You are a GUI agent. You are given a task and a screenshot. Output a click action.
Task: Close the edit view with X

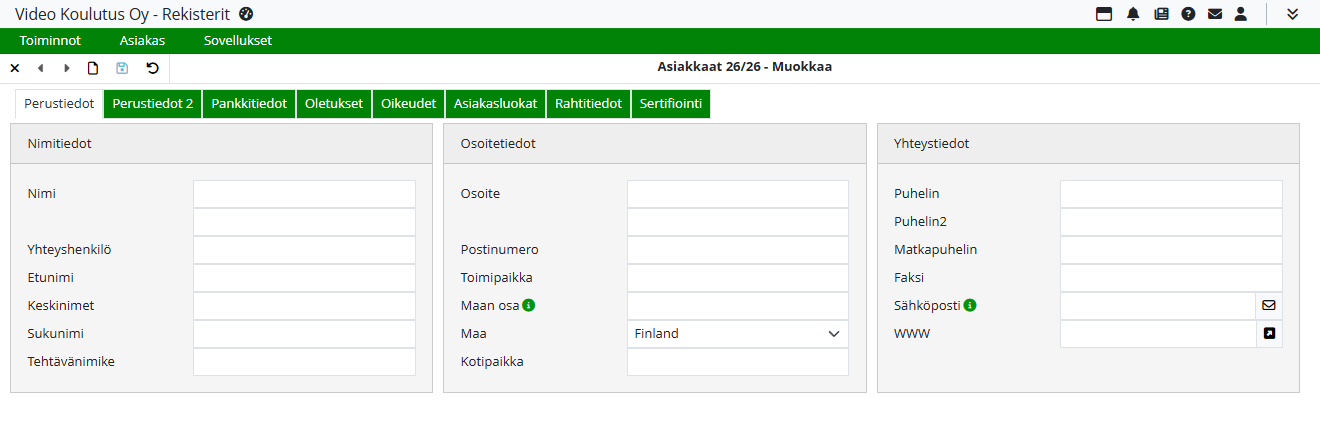pyautogui.click(x=15, y=68)
